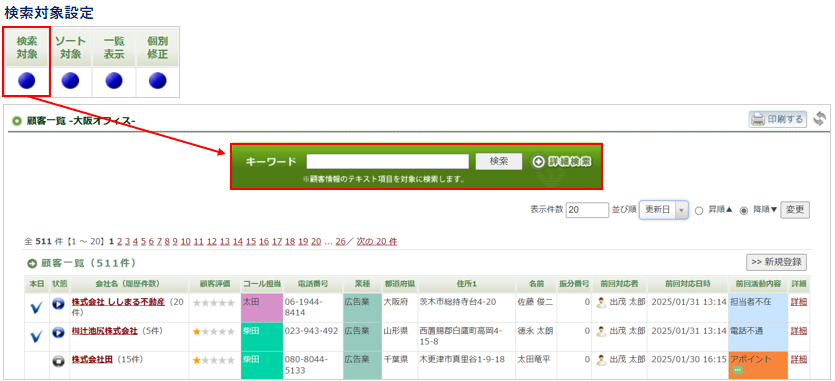Click the play status icon for 樹辻池尻株式会社
Screen dimensions: 835x381
[x=58, y=333]
